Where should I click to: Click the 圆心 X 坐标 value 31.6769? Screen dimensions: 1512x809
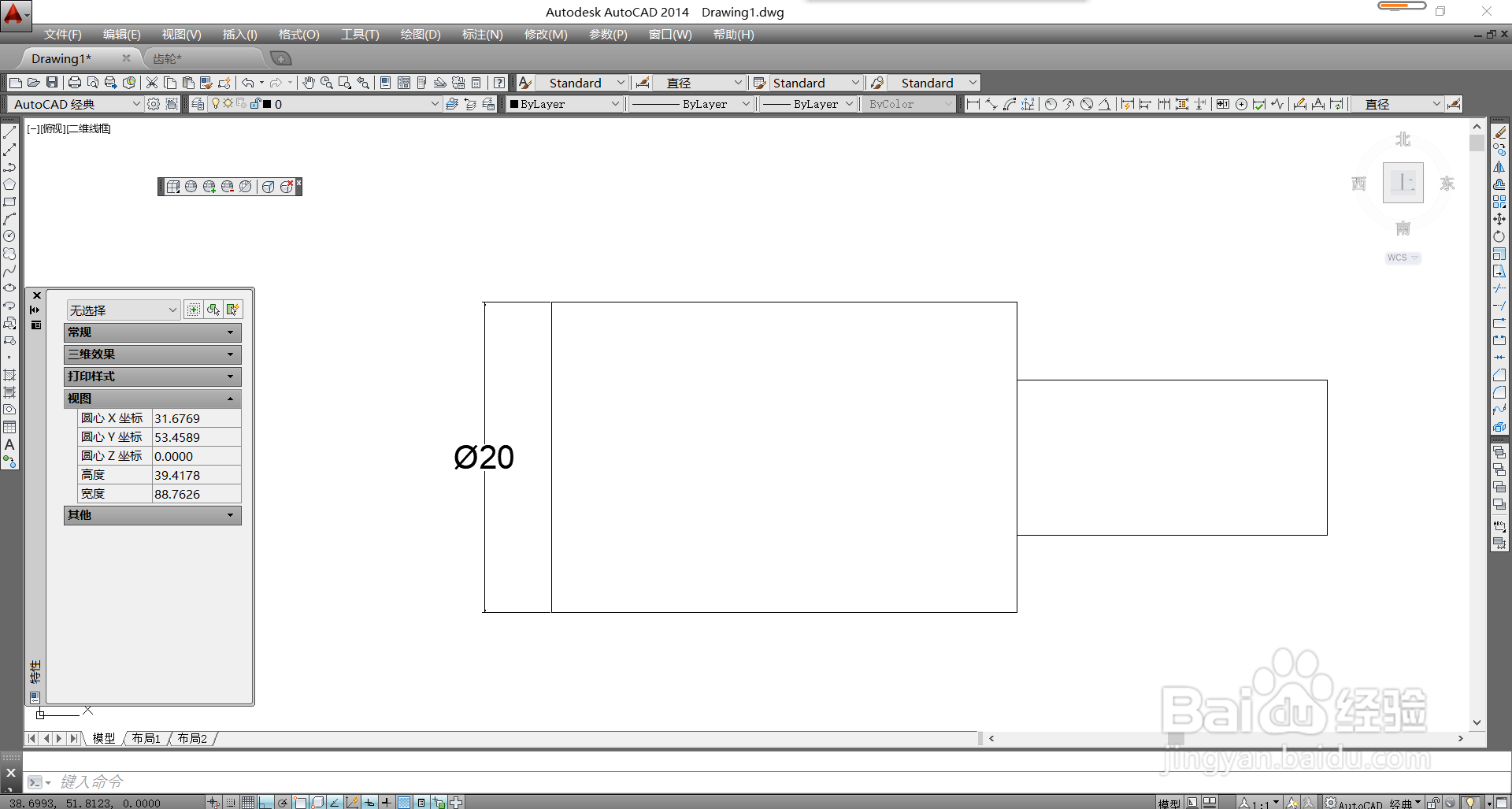(x=196, y=418)
